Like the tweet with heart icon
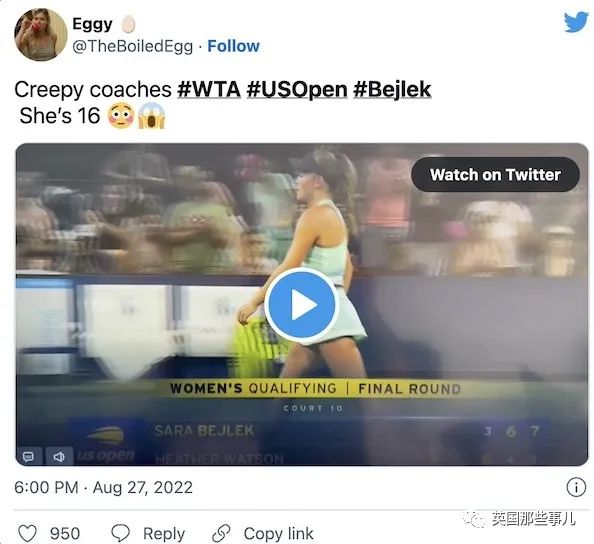 [28, 533]
